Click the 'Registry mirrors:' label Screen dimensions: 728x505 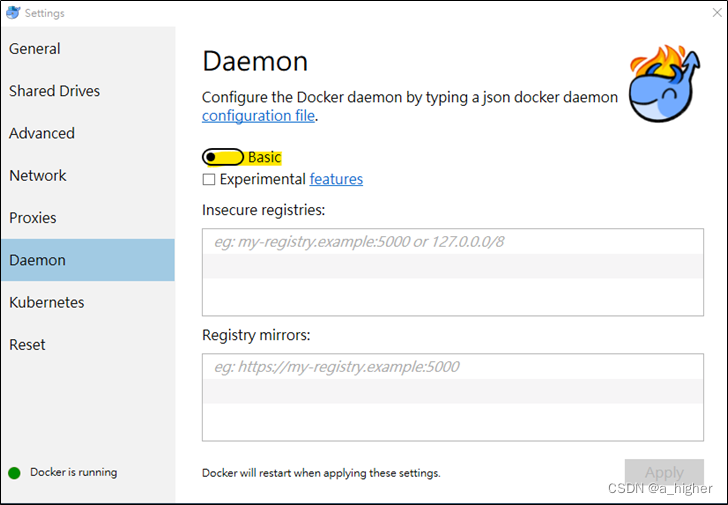256,335
